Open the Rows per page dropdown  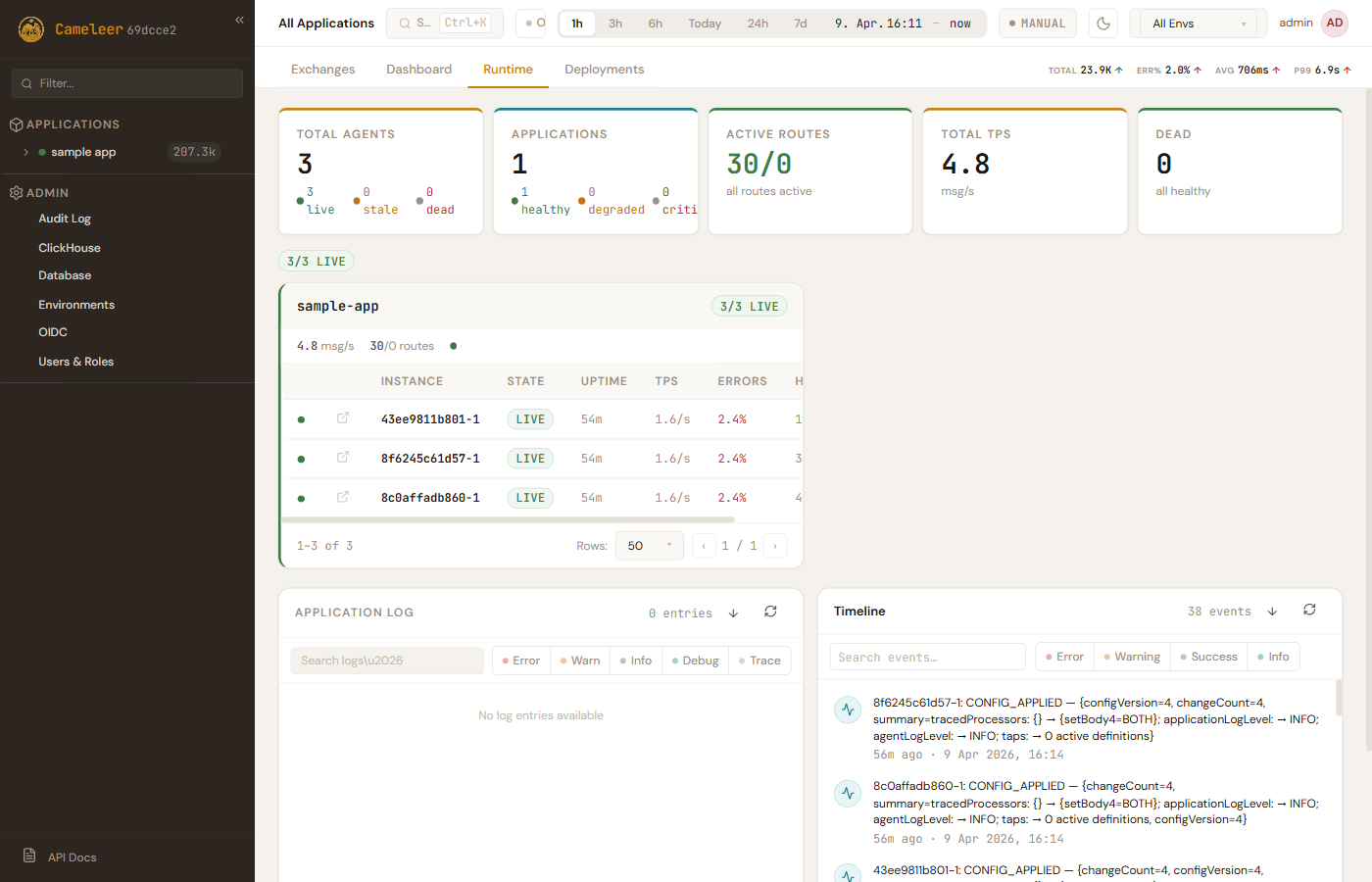click(x=649, y=546)
